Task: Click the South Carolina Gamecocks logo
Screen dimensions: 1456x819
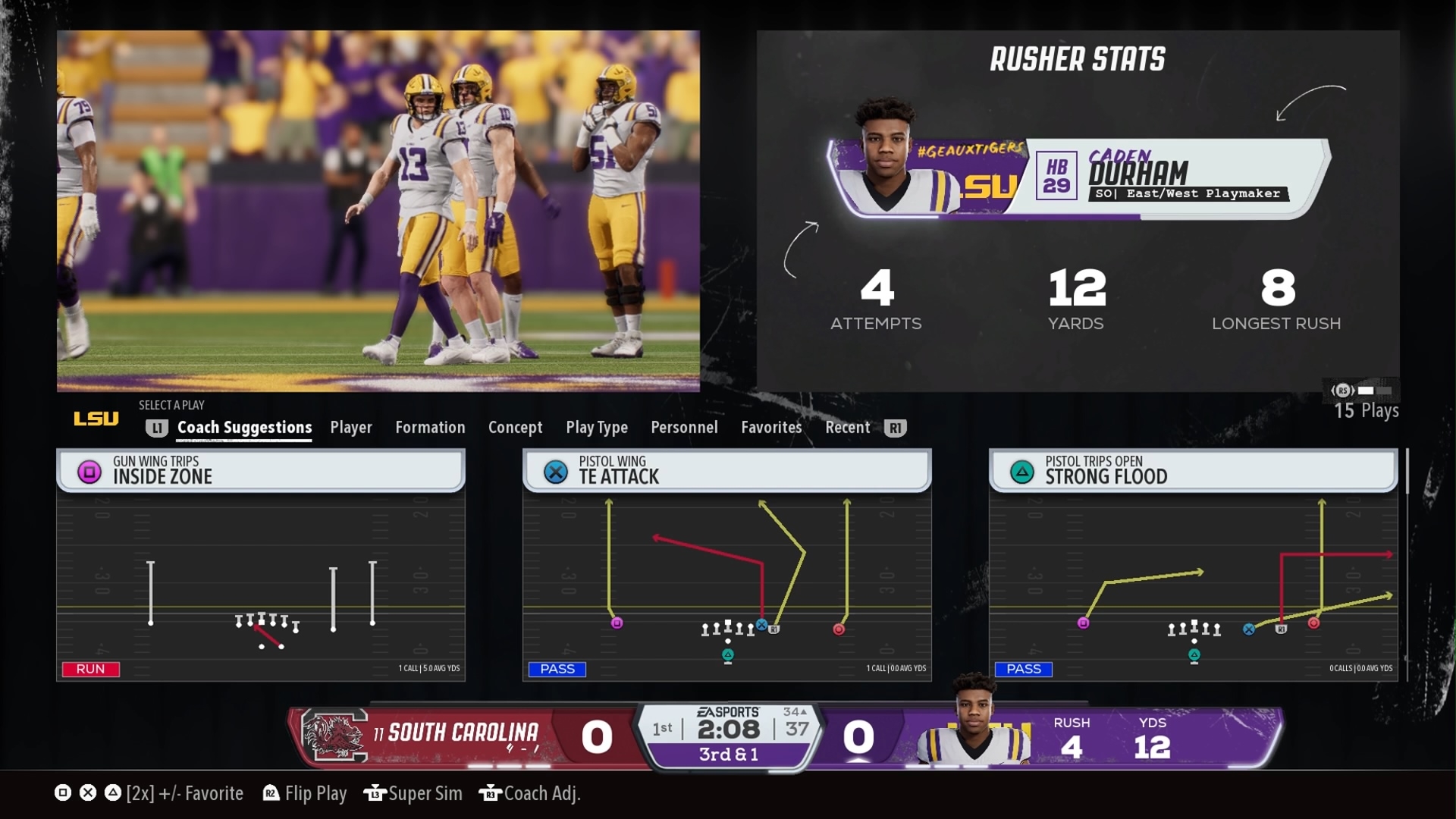Action: pyautogui.click(x=334, y=736)
